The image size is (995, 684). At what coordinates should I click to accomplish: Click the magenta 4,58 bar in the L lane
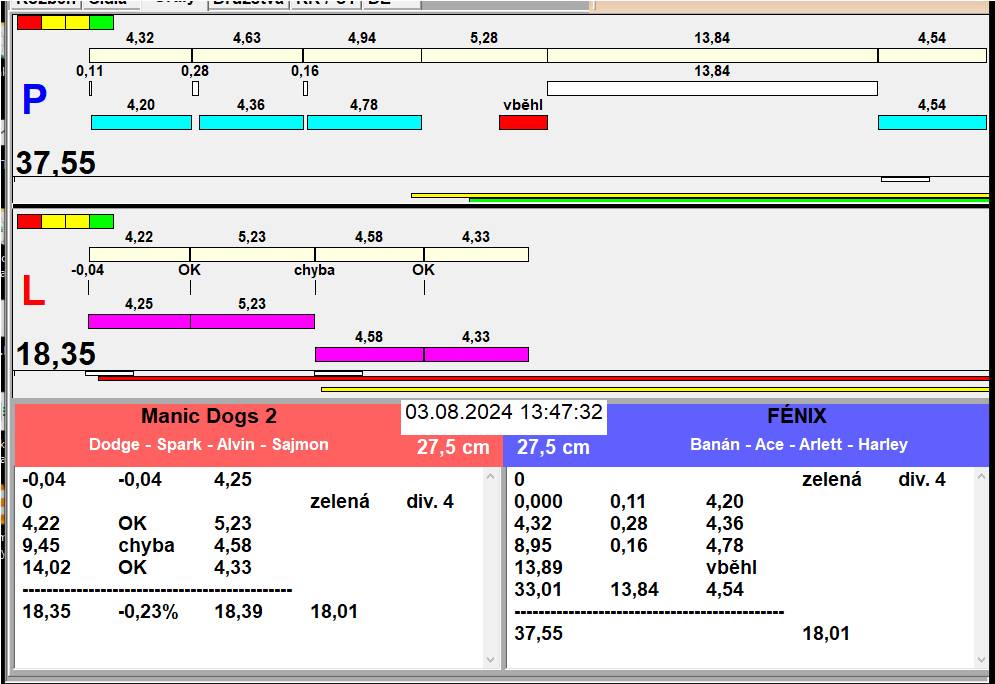click(x=369, y=354)
